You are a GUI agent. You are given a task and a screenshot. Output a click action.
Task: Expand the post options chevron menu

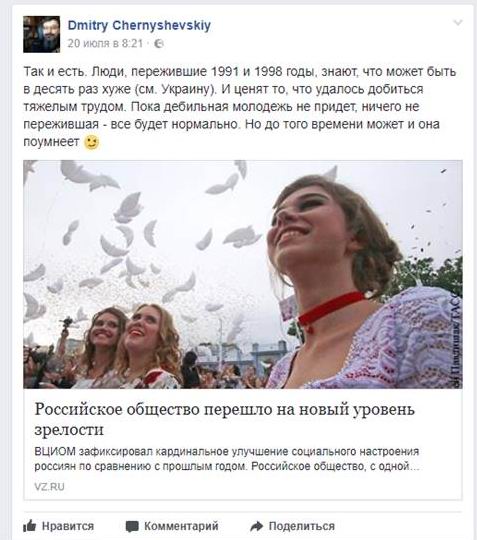pyautogui.click(x=458, y=23)
